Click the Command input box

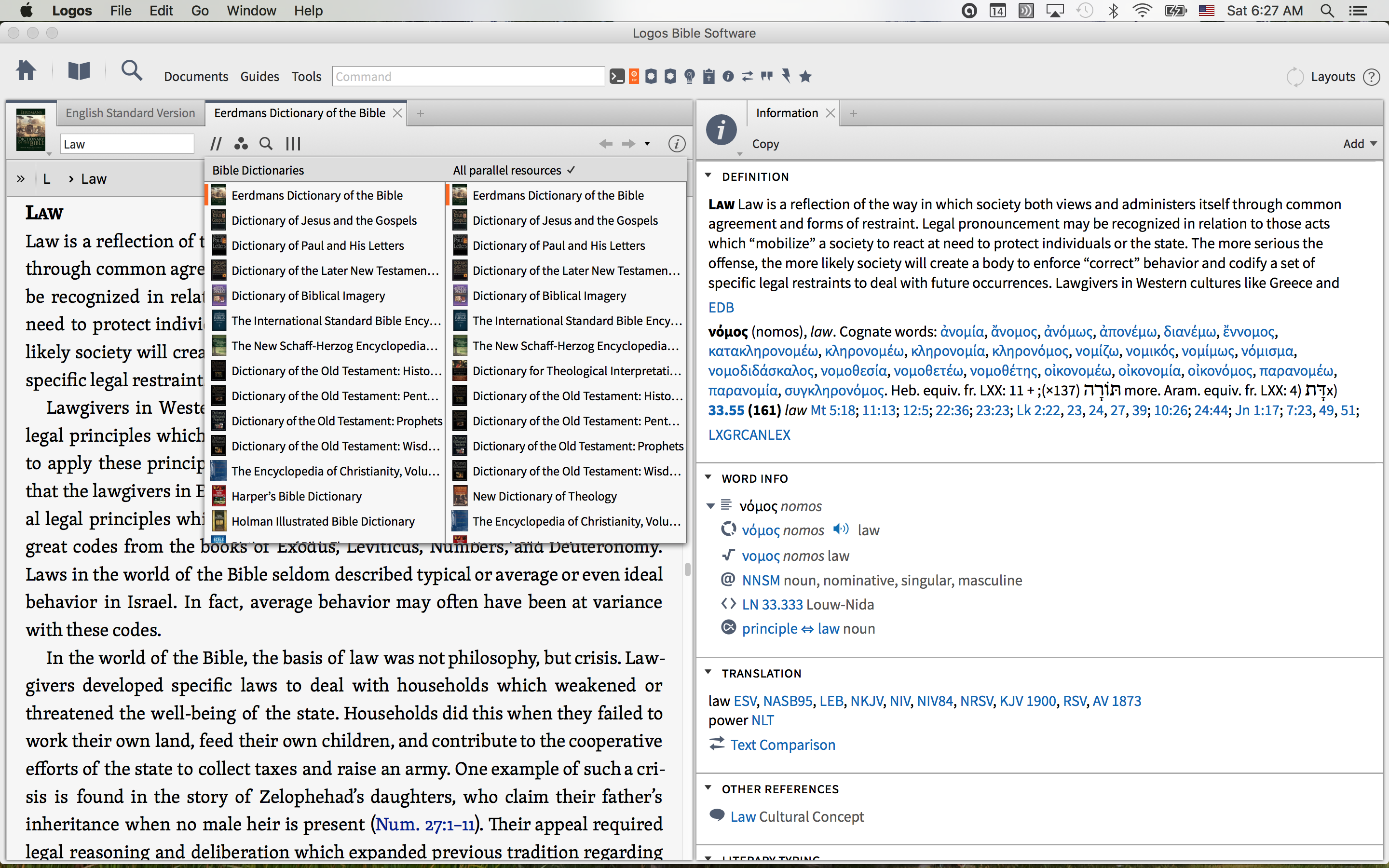click(x=468, y=76)
